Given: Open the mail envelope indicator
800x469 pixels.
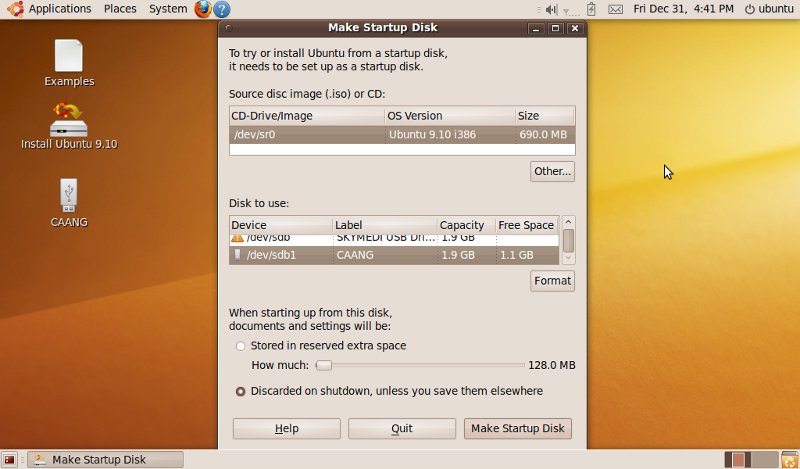Looking at the screenshot, I should click(615, 9).
